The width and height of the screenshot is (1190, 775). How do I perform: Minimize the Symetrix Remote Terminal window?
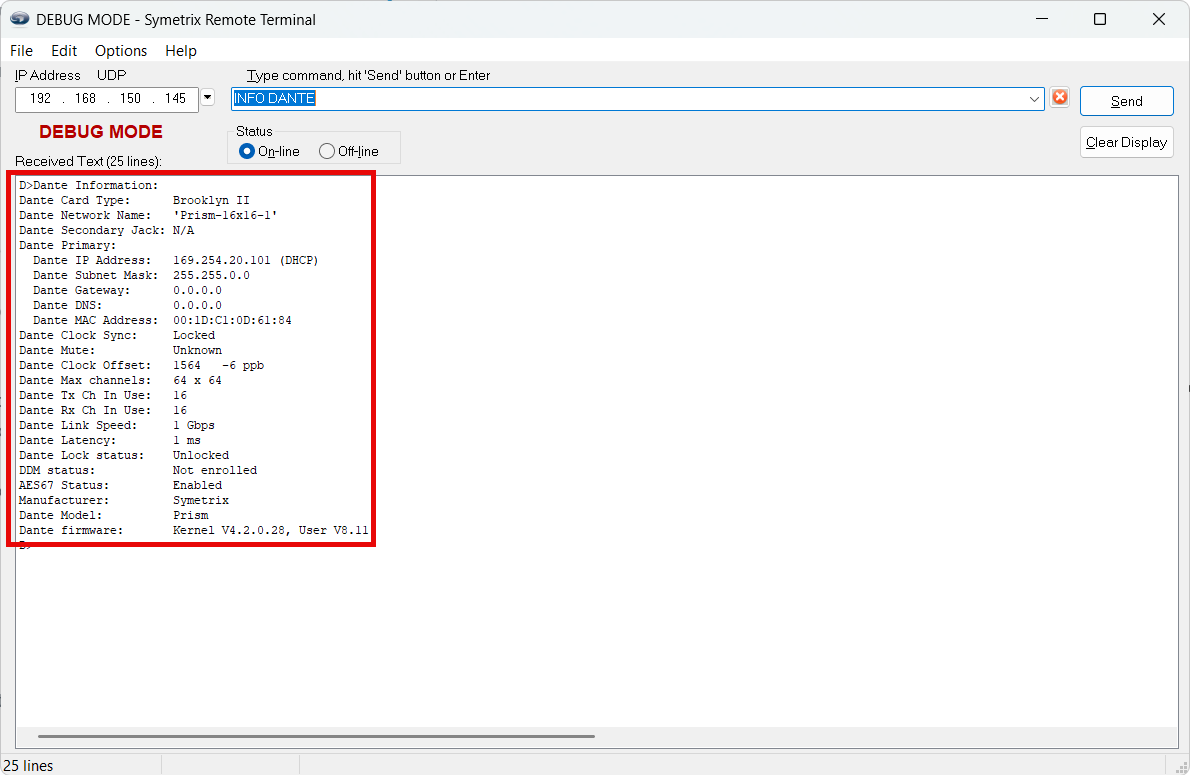1042,19
